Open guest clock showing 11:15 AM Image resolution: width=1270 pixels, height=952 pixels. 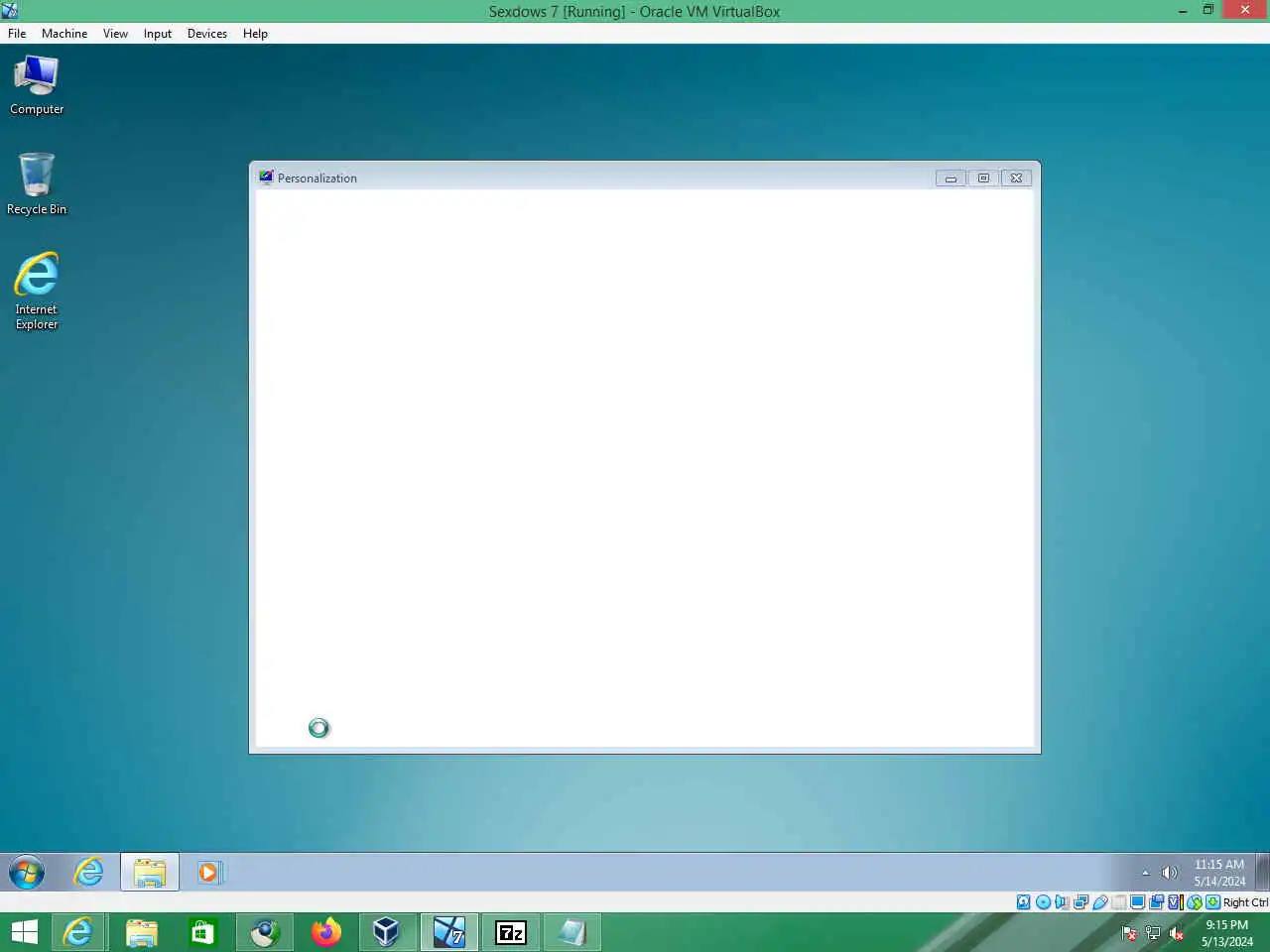(x=1219, y=873)
